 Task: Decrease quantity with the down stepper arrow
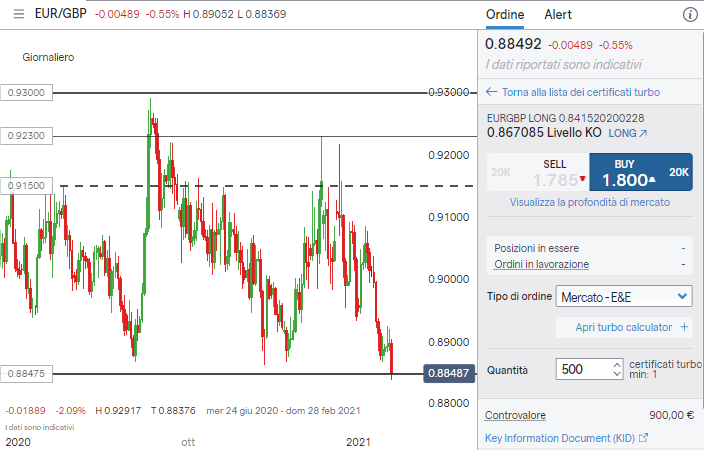(x=616, y=375)
